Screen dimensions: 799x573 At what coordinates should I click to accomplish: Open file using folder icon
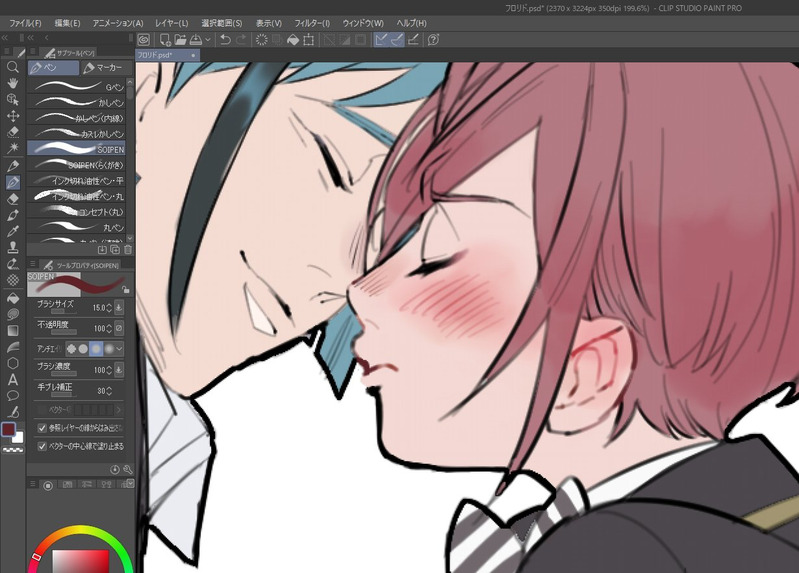180,39
